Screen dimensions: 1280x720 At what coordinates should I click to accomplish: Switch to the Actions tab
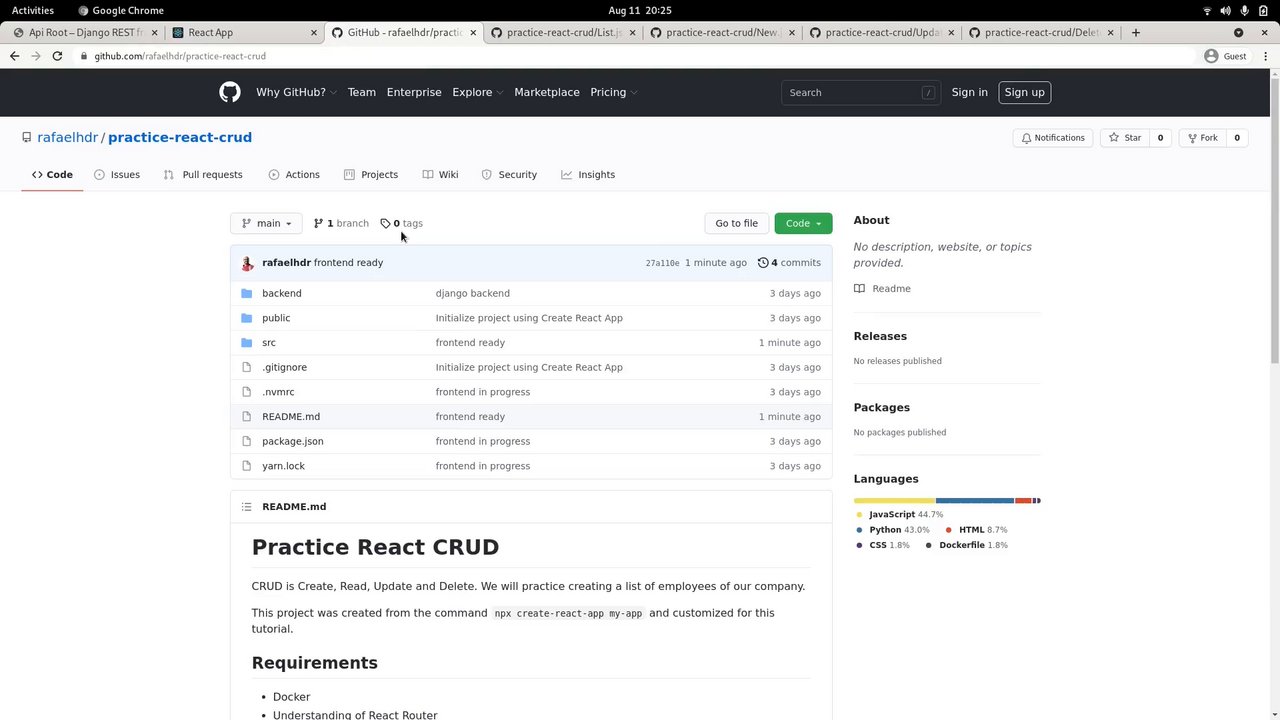294,175
